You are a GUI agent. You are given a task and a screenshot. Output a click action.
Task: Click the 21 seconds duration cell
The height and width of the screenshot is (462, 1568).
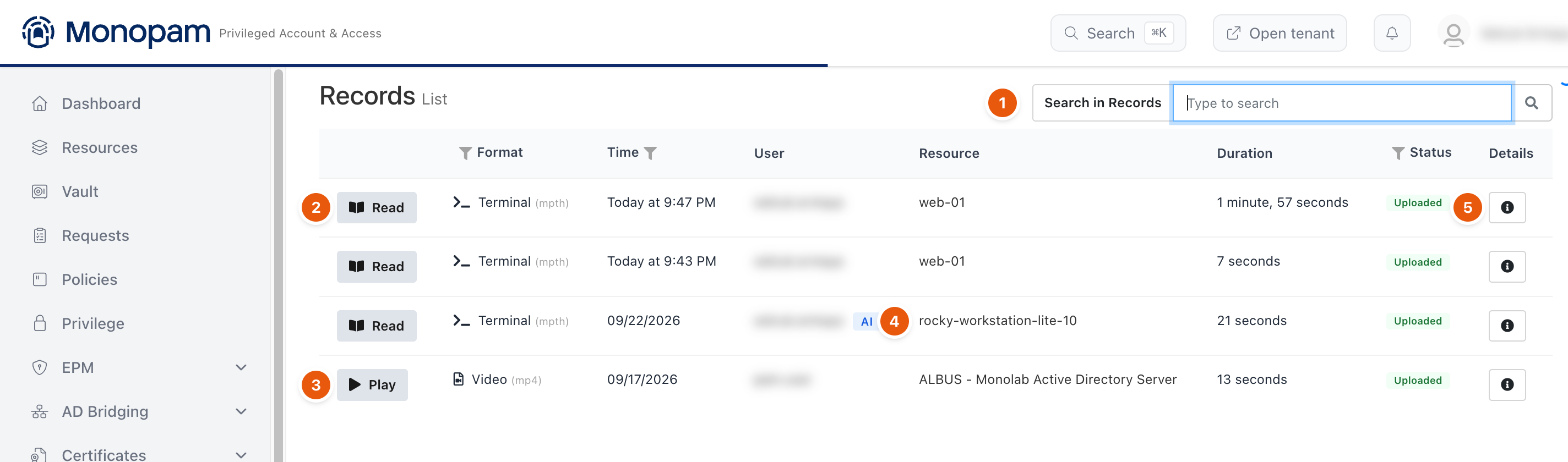pos(1252,321)
